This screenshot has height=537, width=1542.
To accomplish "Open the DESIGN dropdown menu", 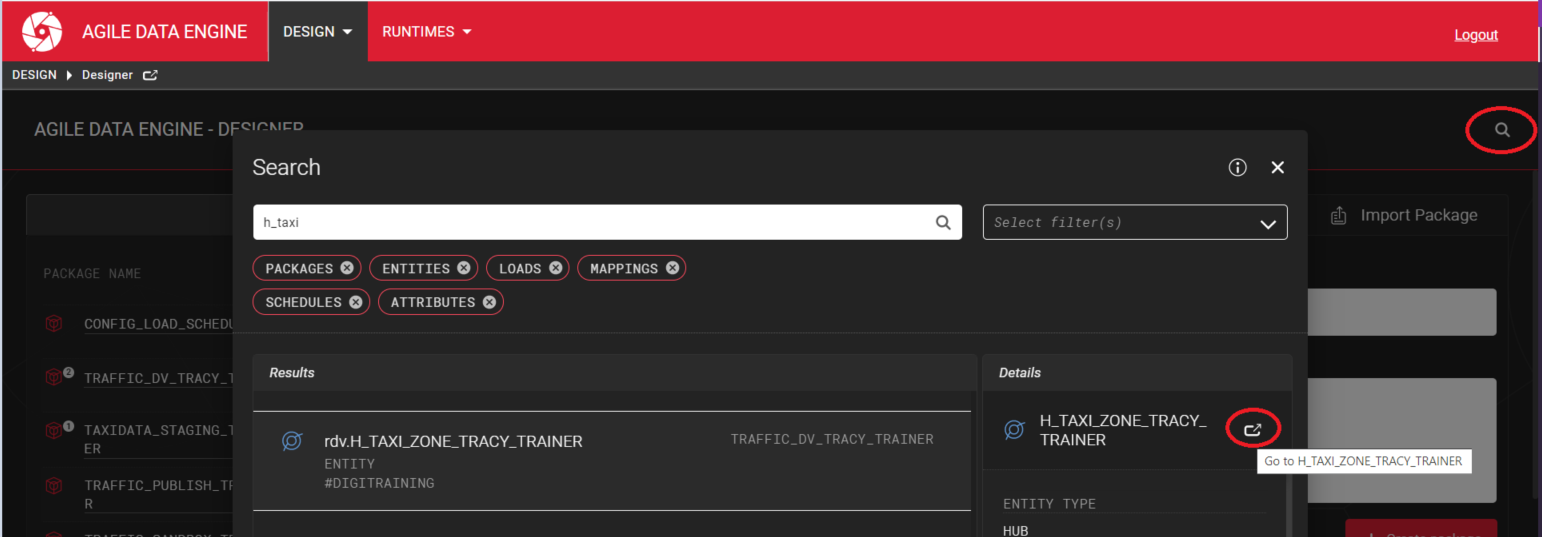I will [317, 32].
